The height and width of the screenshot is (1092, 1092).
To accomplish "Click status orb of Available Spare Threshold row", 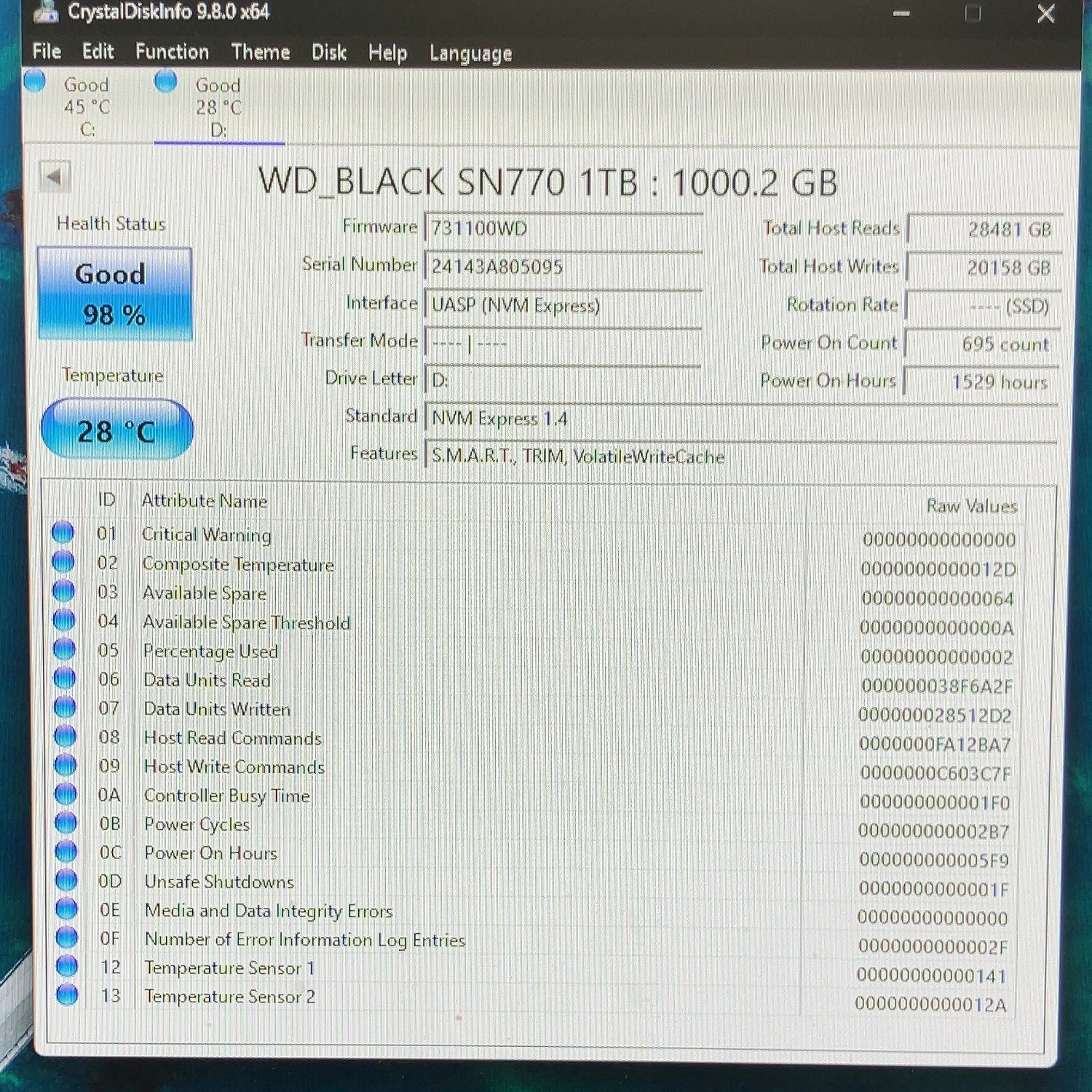I will tap(64, 620).
